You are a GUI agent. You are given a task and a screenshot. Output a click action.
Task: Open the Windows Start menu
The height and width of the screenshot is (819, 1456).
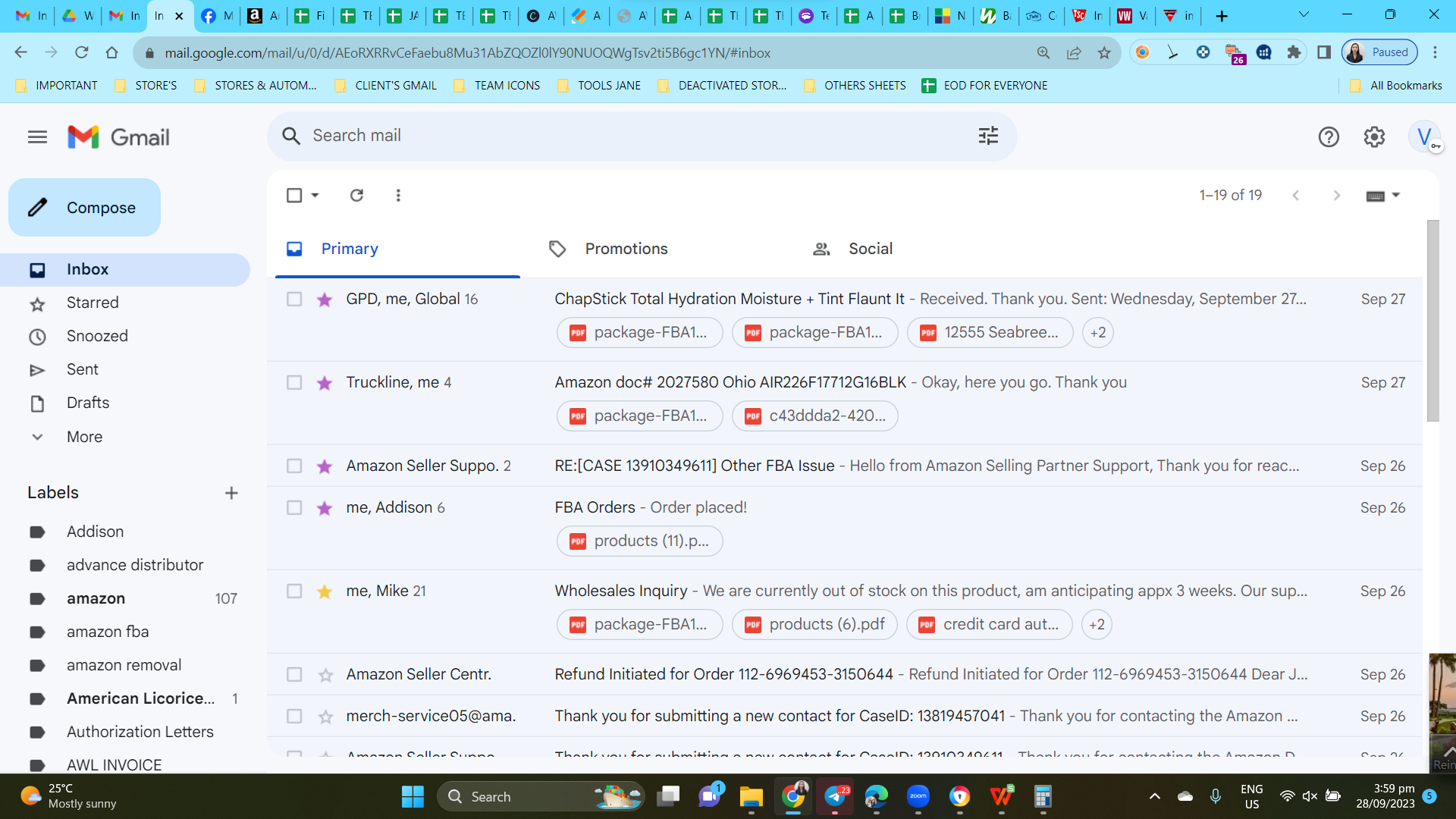[413, 797]
